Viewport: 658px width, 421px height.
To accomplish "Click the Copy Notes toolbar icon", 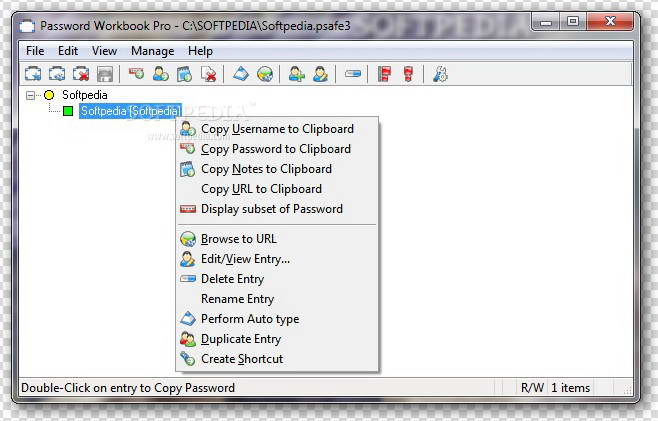I will [184, 74].
